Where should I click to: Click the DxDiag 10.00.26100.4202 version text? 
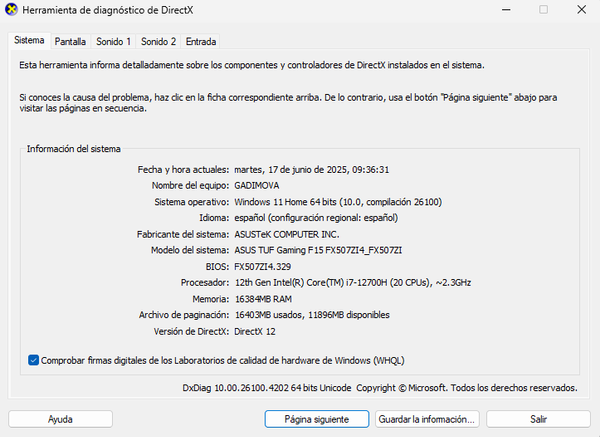[267, 388]
